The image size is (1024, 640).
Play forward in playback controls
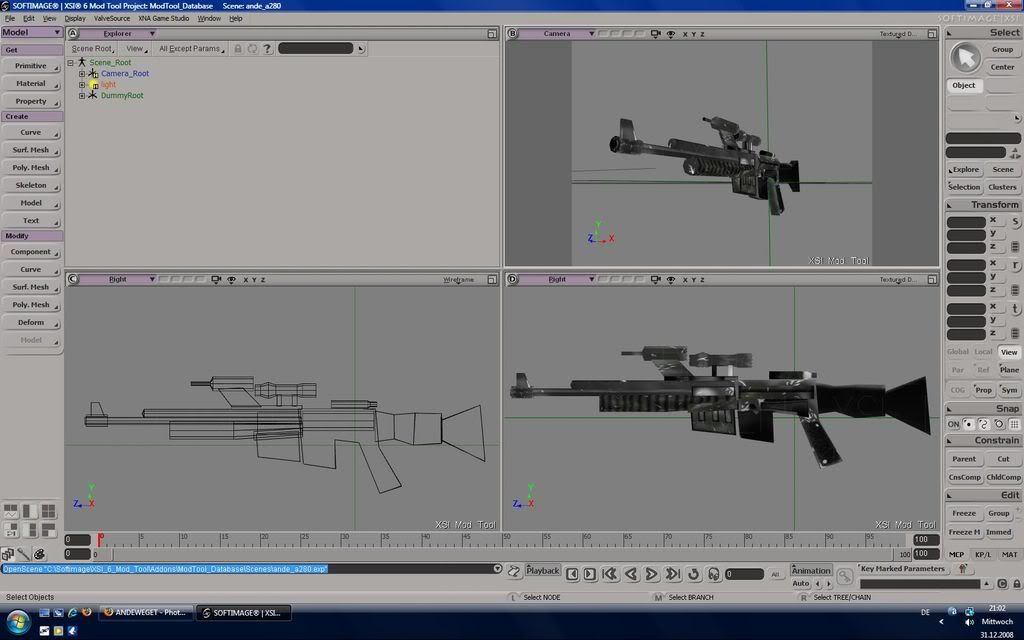(651, 574)
